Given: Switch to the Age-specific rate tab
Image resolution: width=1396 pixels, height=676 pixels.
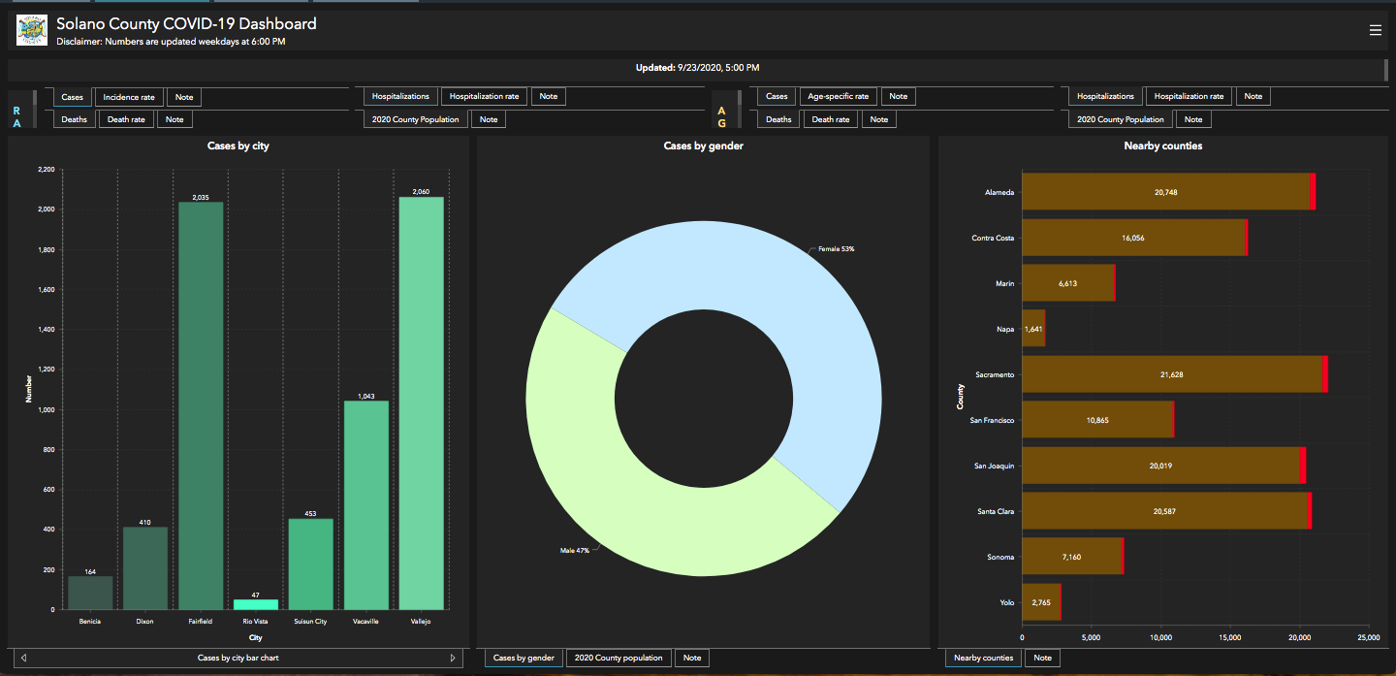Looking at the screenshot, I should pyautogui.click(x=838, y=97).
